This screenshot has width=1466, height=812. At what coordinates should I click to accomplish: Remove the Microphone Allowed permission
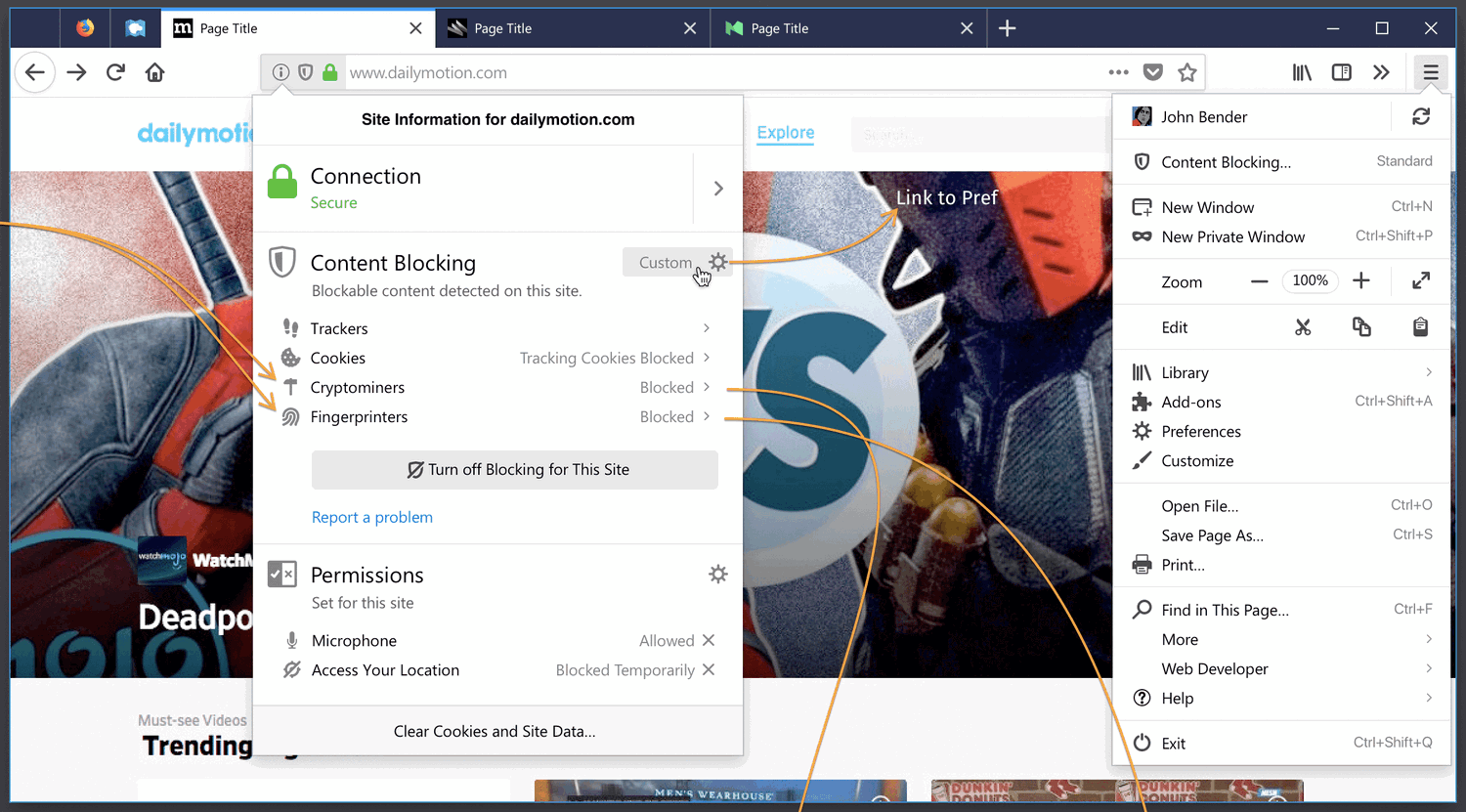709,640
